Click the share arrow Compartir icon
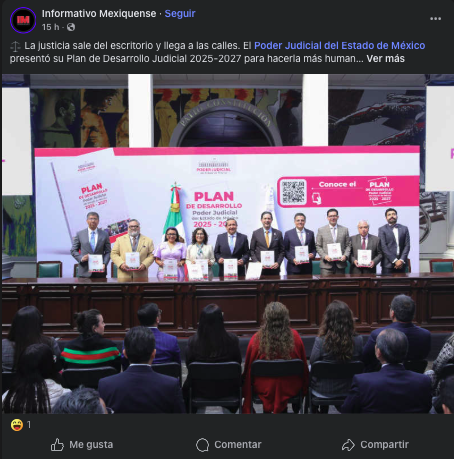The width and height of the screenshot is (454, 459). click(x=348, y=445)
